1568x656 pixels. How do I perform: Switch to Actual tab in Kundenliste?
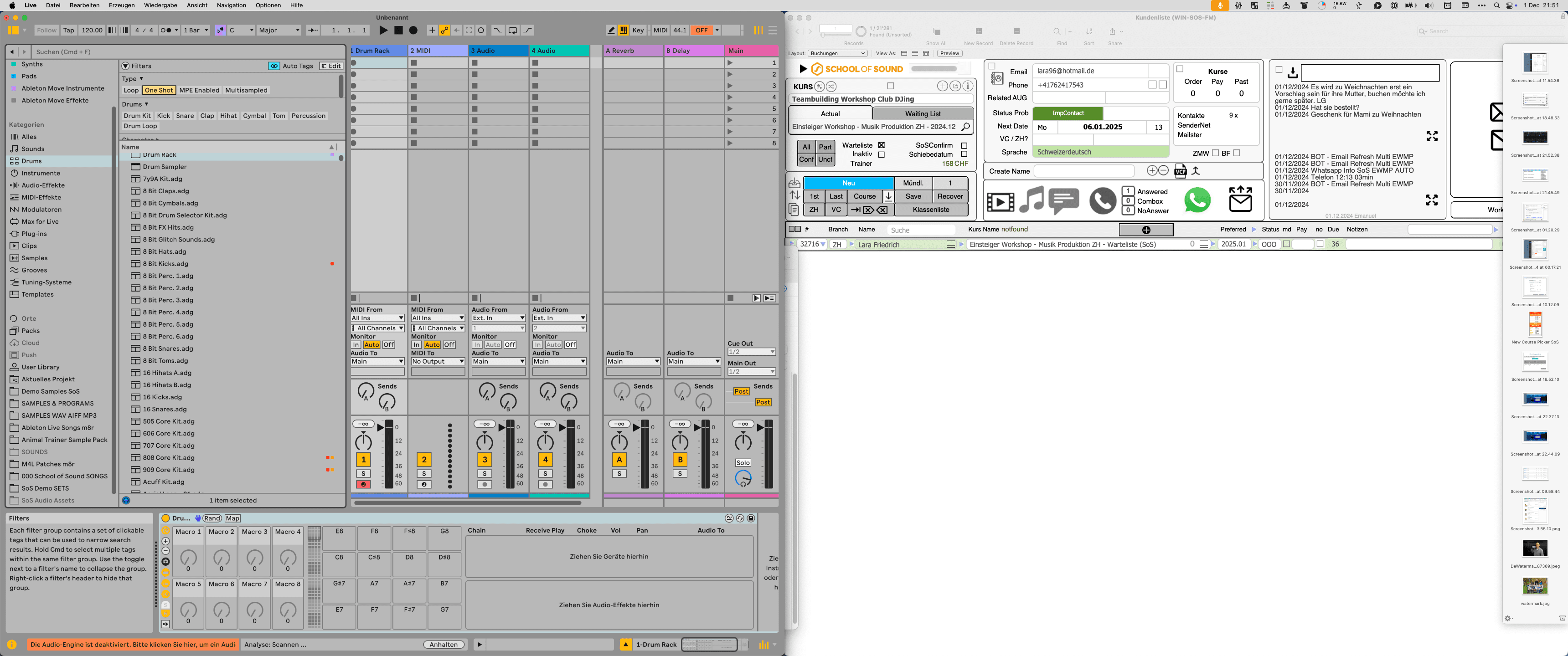(830, 114)
